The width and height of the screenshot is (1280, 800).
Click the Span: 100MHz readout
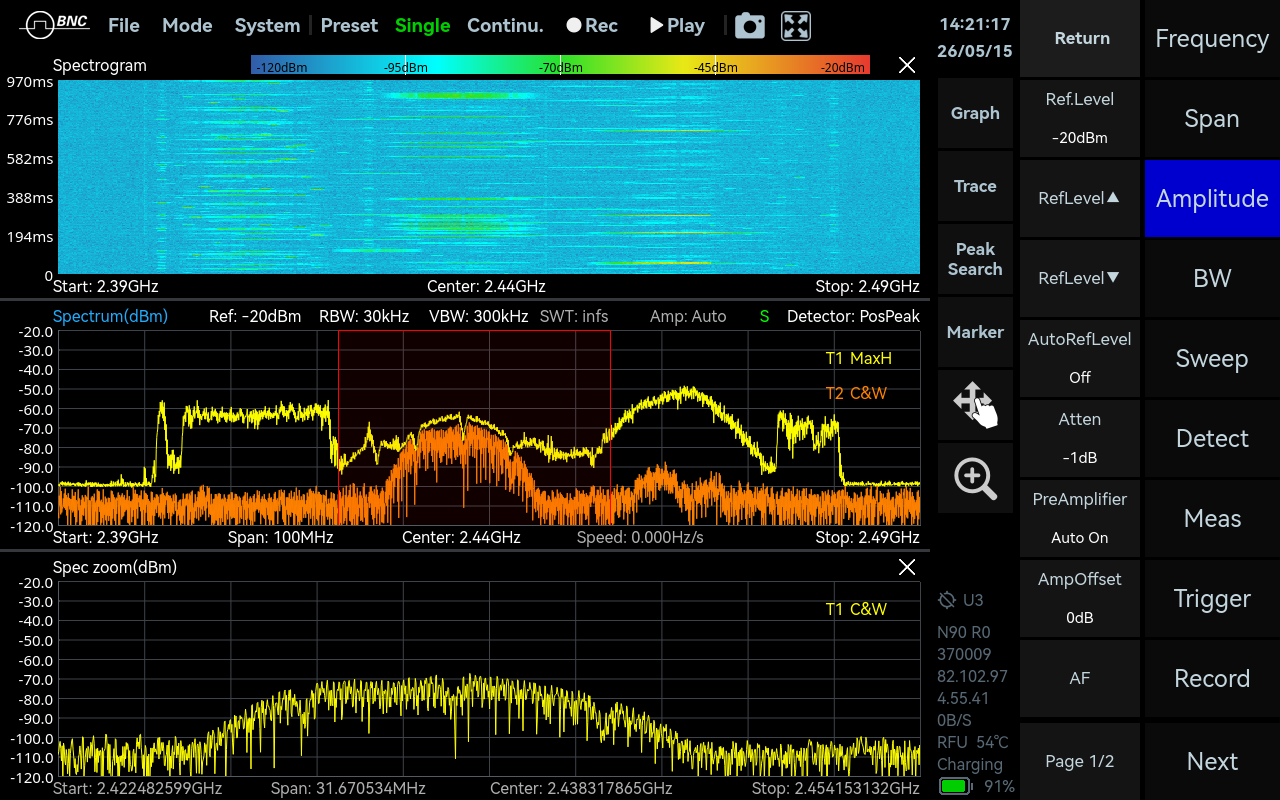[x=279, y=537]
